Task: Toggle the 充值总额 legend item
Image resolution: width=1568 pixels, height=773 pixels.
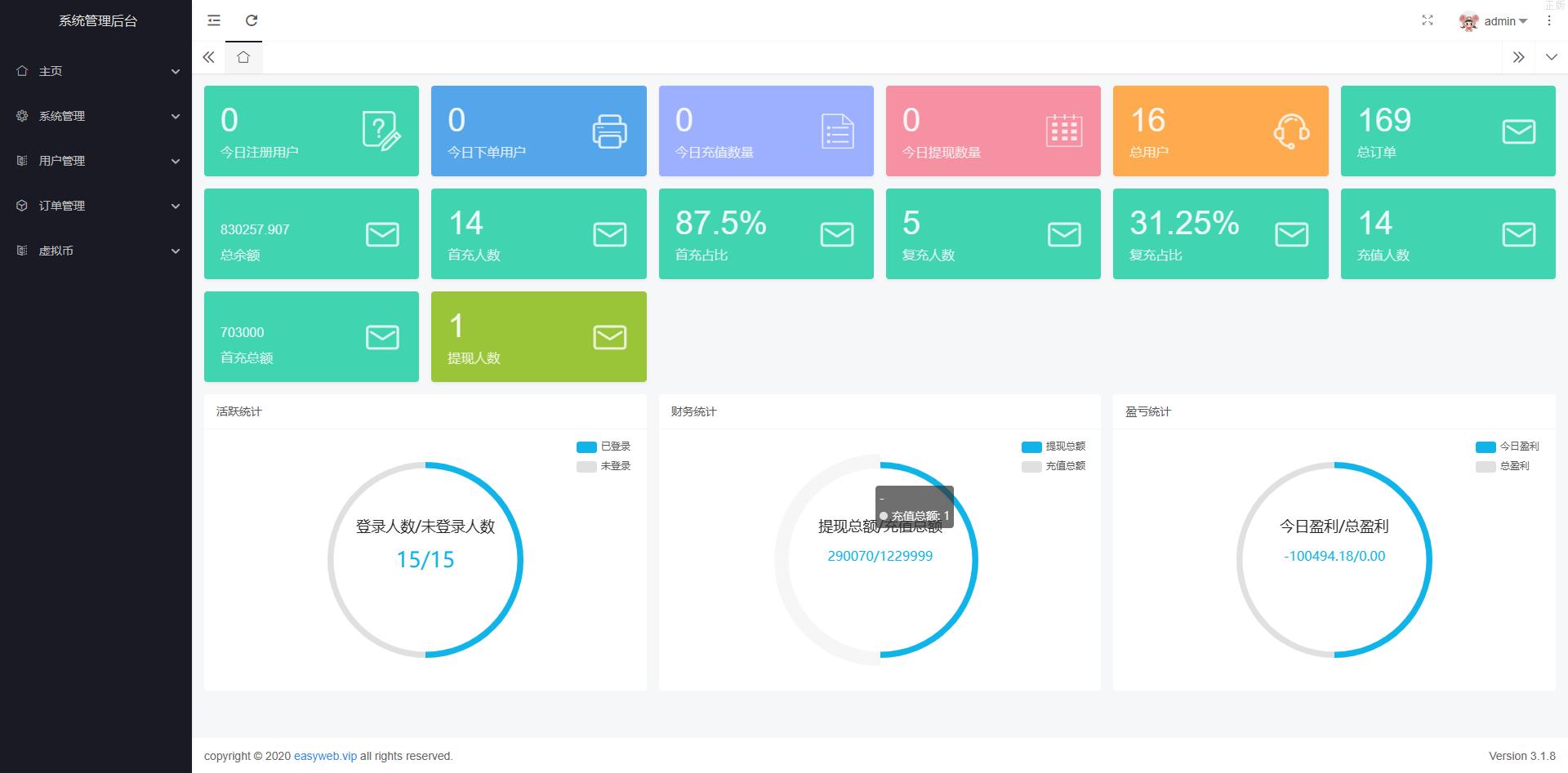Action: pyautogui.click(x=1053, y=466)
